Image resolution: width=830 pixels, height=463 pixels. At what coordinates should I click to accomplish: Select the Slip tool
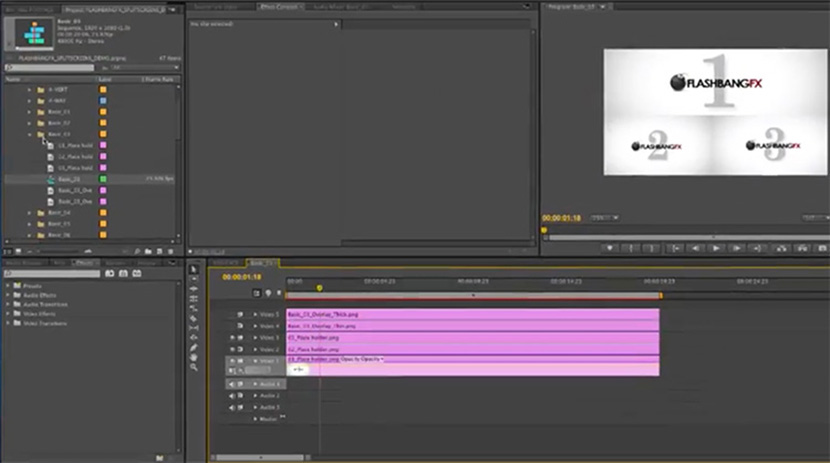[194, 328]
